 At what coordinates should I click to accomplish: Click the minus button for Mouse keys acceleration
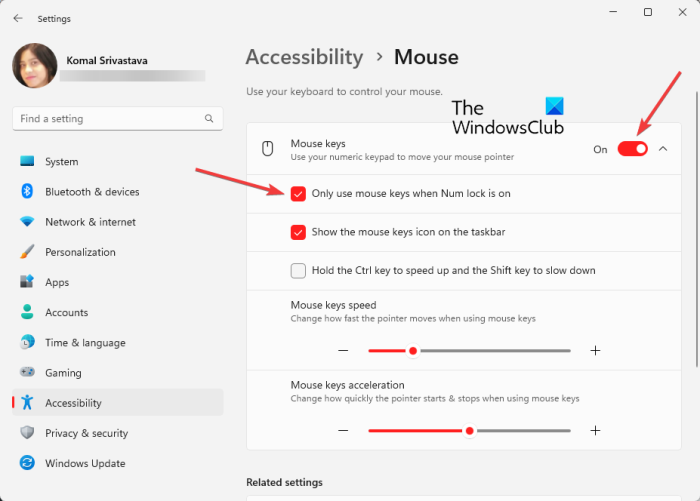(343, 430)
